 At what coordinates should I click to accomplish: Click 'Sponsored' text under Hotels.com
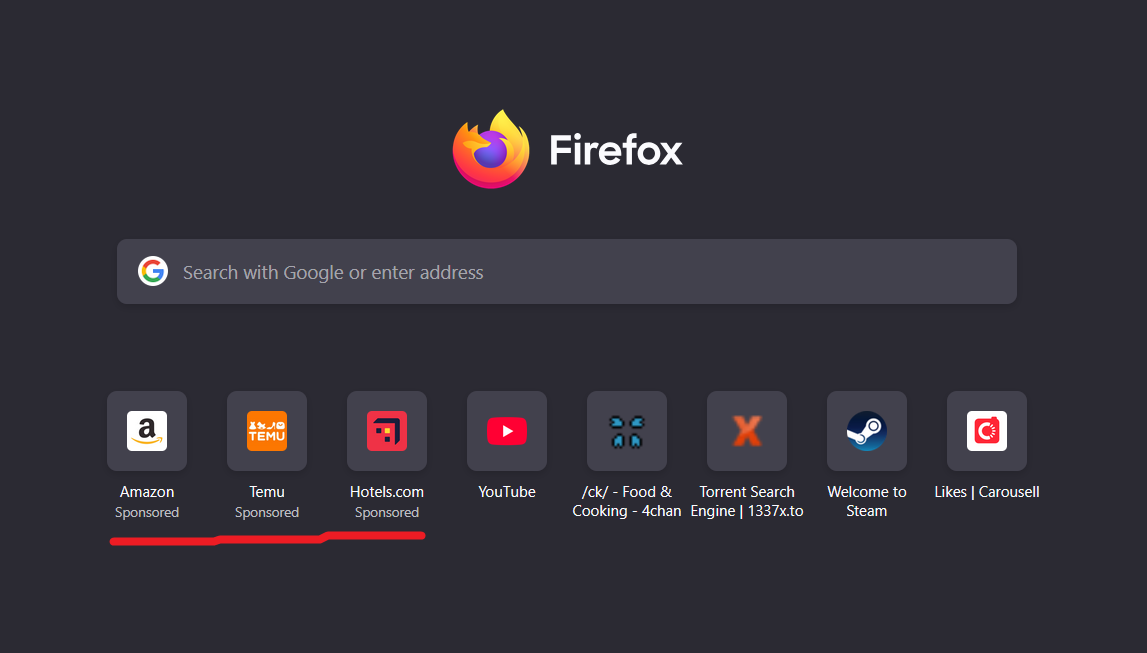click(x=387, y=512)
